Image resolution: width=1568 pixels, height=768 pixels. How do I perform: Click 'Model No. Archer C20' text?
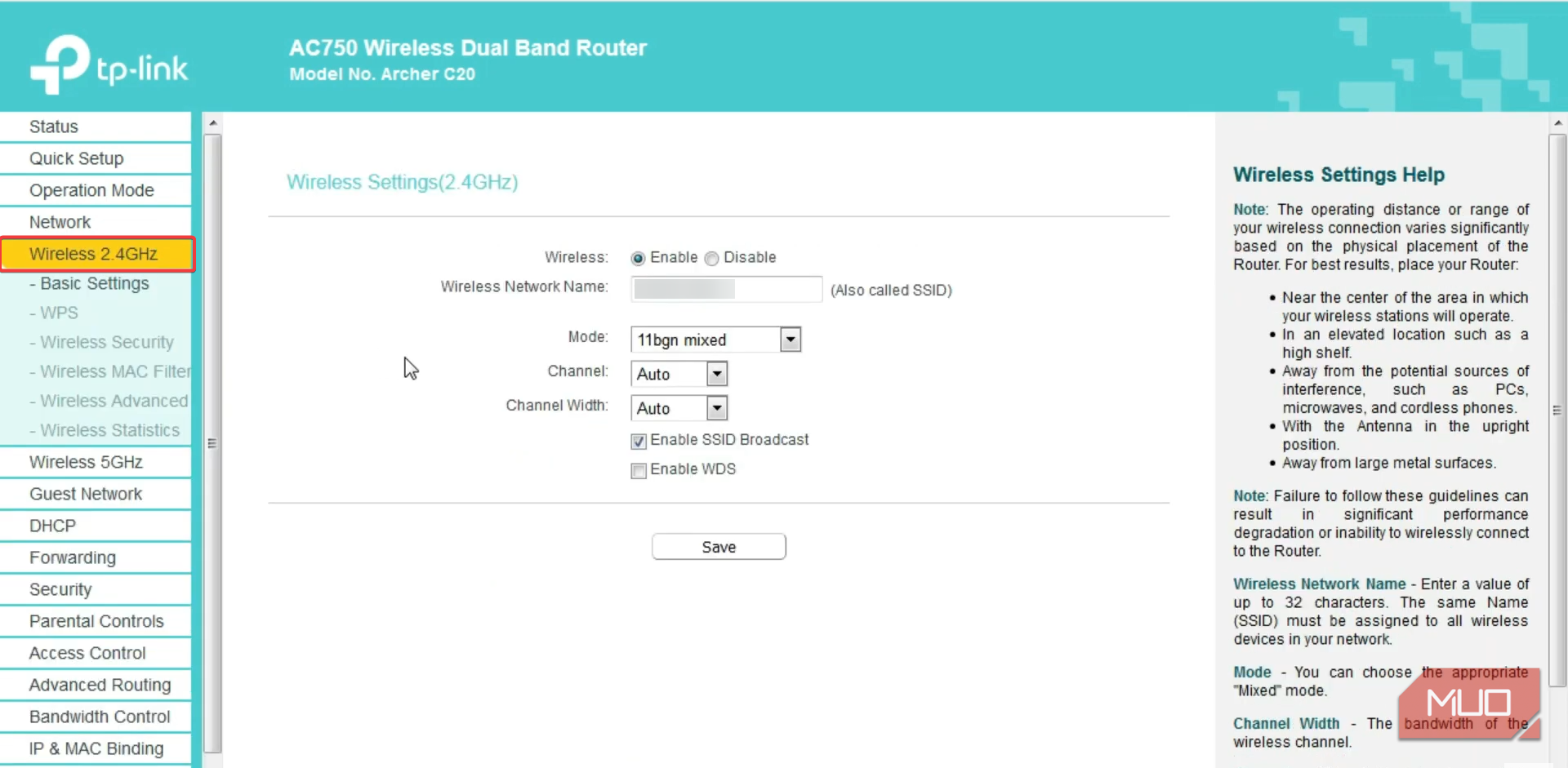382,74
